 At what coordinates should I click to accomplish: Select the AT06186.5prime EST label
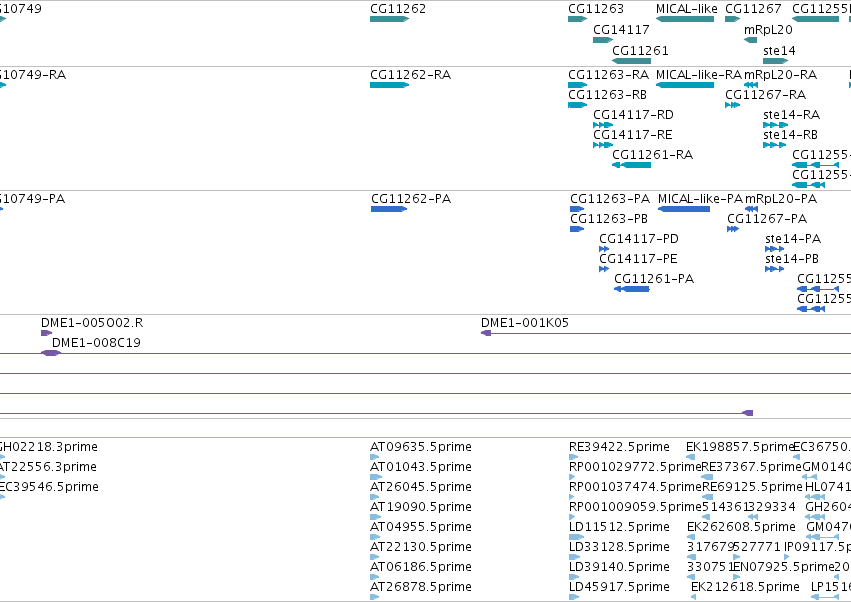pos(421,567)
